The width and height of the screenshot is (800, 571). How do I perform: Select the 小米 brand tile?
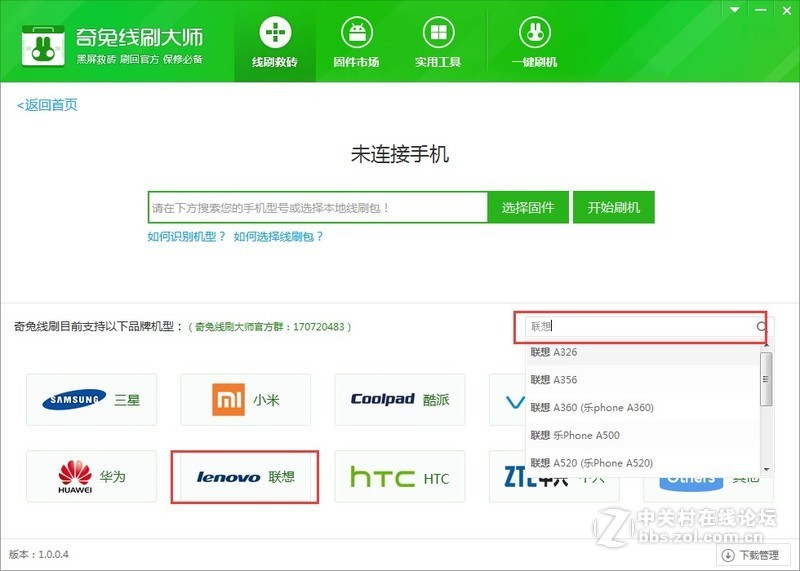245,400
